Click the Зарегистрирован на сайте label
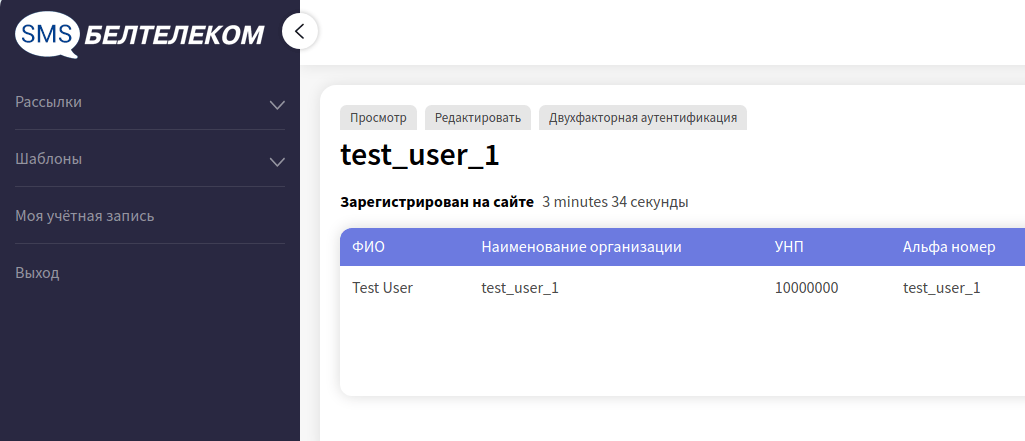 coord(437,202)
